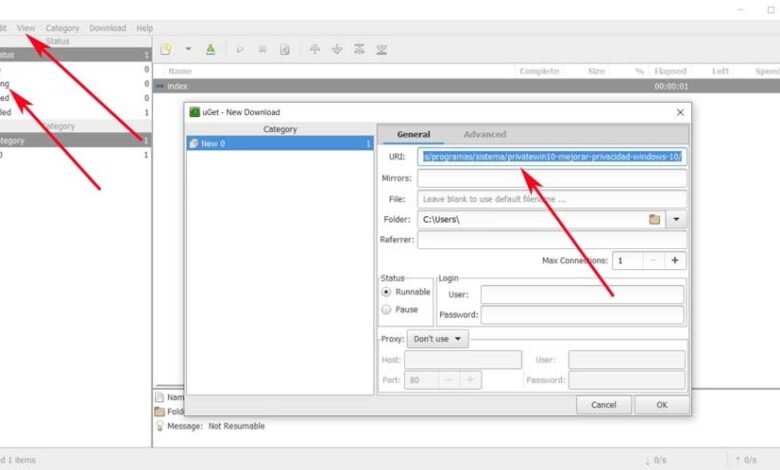This screenshot has width=780, height=470.
Task: Close the uGet New Download dialog
Action: 680,113
